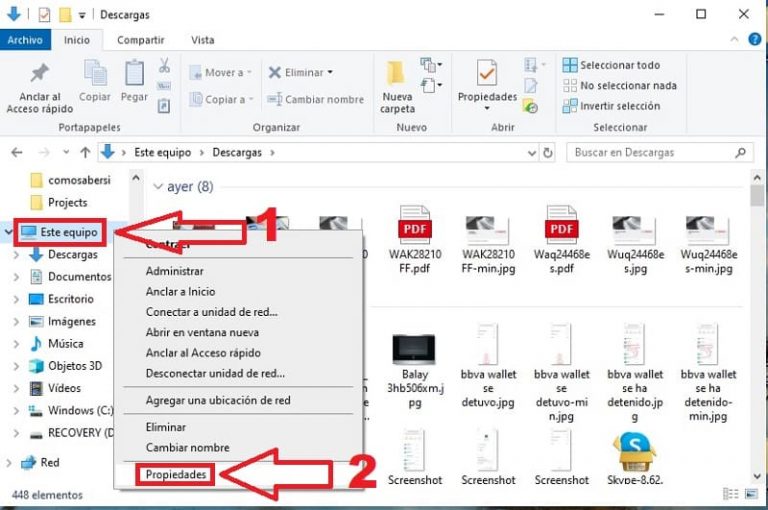Click the Nueva carpeta folder icon
Image resolution: width=768 pixels, height=510 pixels.
[x=396, y=73]
